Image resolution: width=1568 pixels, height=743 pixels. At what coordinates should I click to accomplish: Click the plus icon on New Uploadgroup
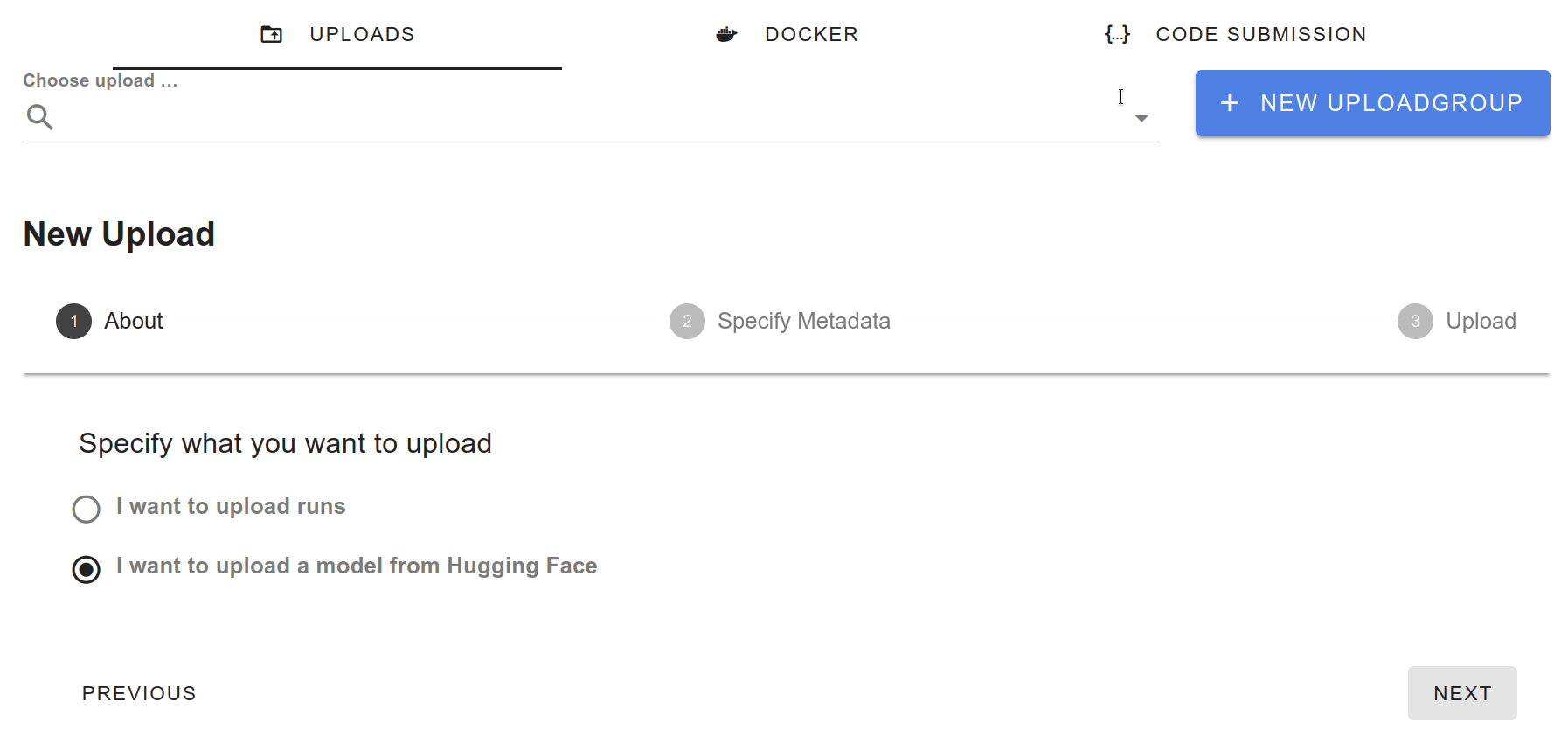point(1230,103)
